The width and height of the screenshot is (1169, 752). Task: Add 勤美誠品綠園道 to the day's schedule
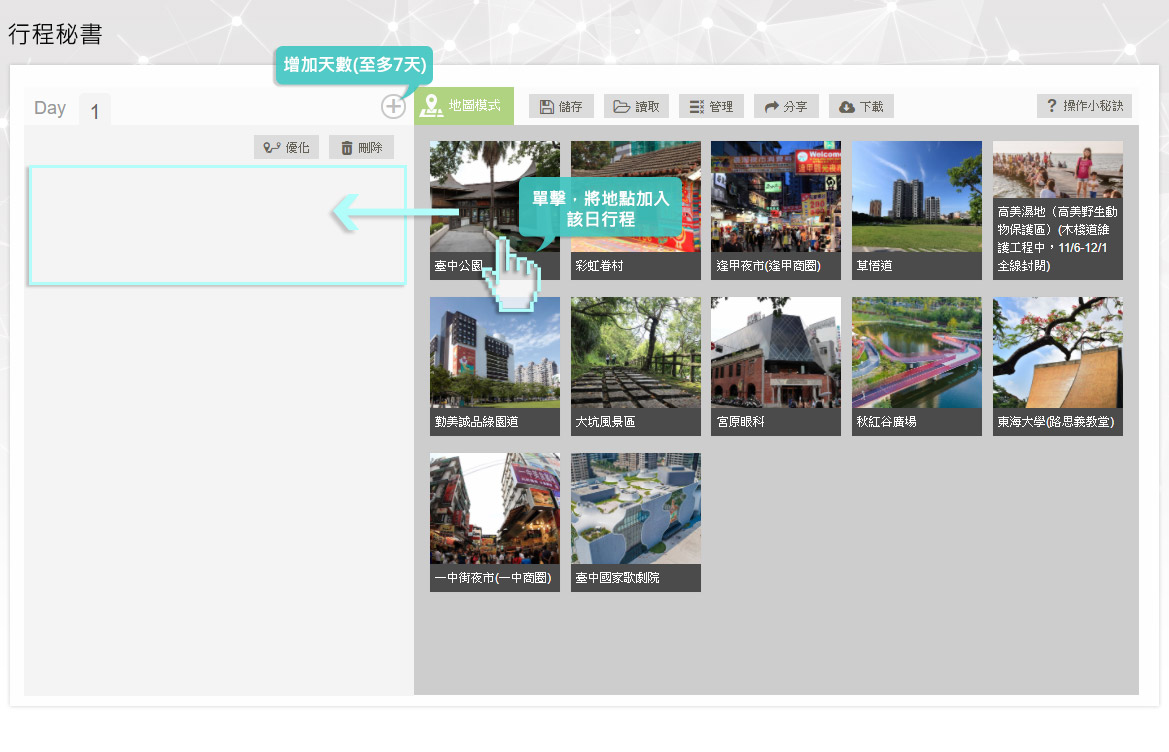(494, 366)
